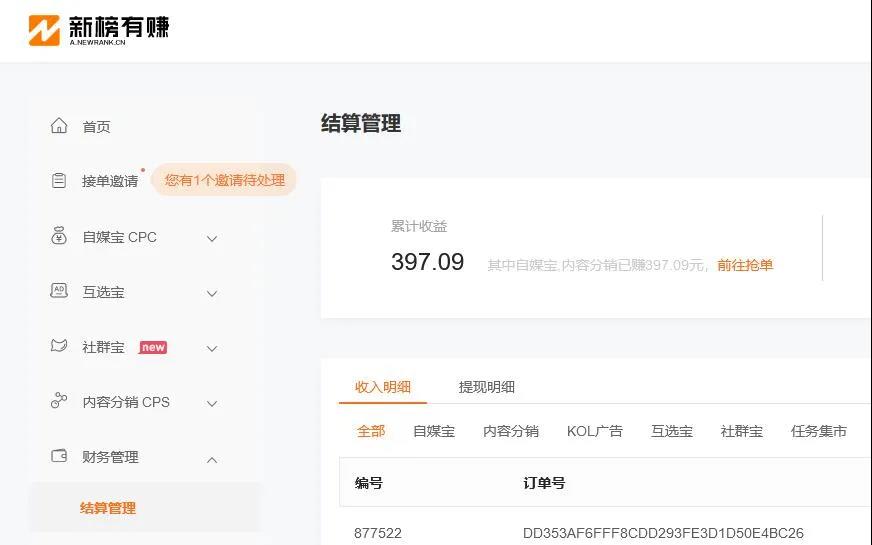Click the 首页 home icon
The height and width of the screenshot is (545, 872).
click(59, 126)
